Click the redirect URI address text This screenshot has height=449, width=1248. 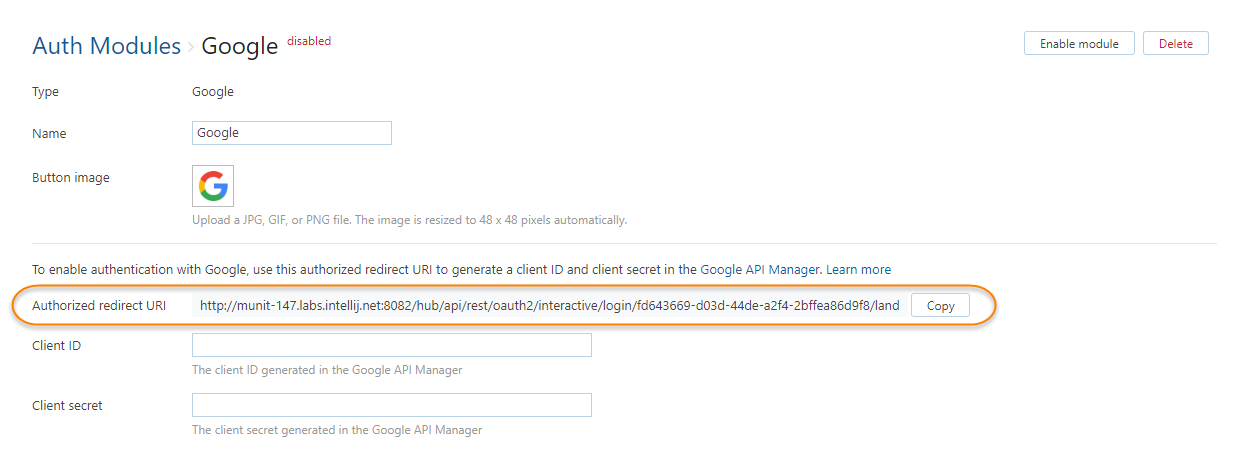549,306
